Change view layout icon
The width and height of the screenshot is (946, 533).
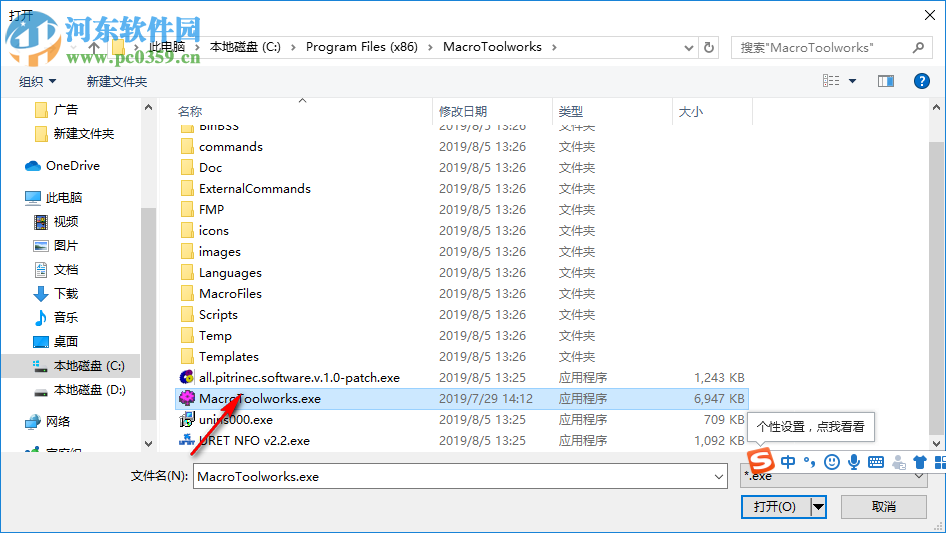[831, 81]
